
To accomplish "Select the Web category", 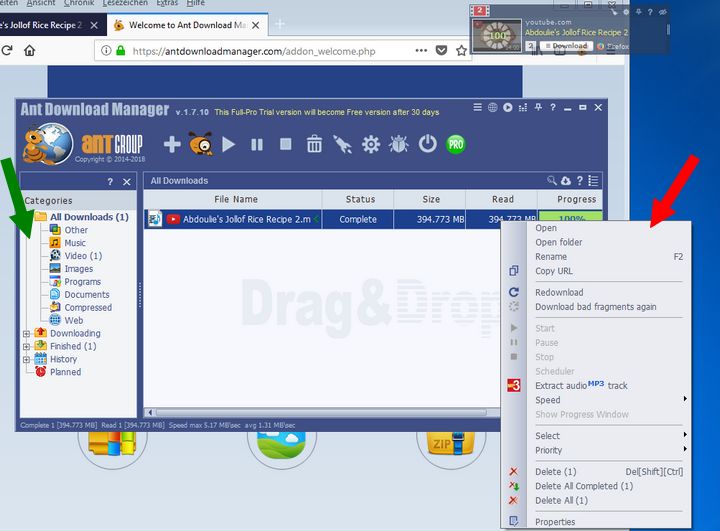I will [73, 320].
